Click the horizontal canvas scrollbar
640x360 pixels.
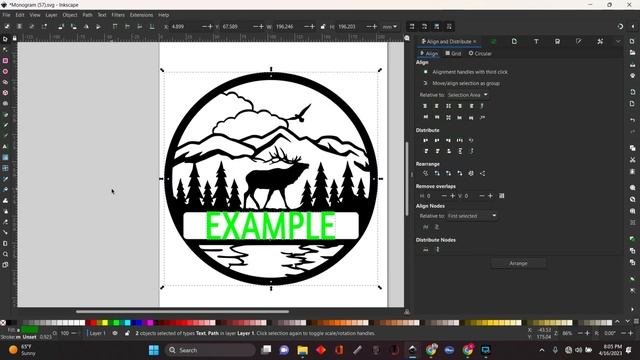tap(182, 311)
